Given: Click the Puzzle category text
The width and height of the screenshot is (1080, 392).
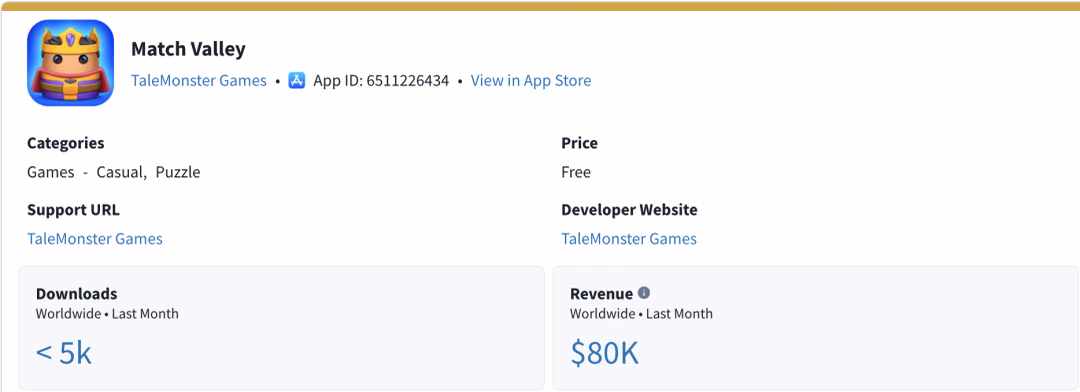Looking at the screenshot, I should click(x=178, y=172).
